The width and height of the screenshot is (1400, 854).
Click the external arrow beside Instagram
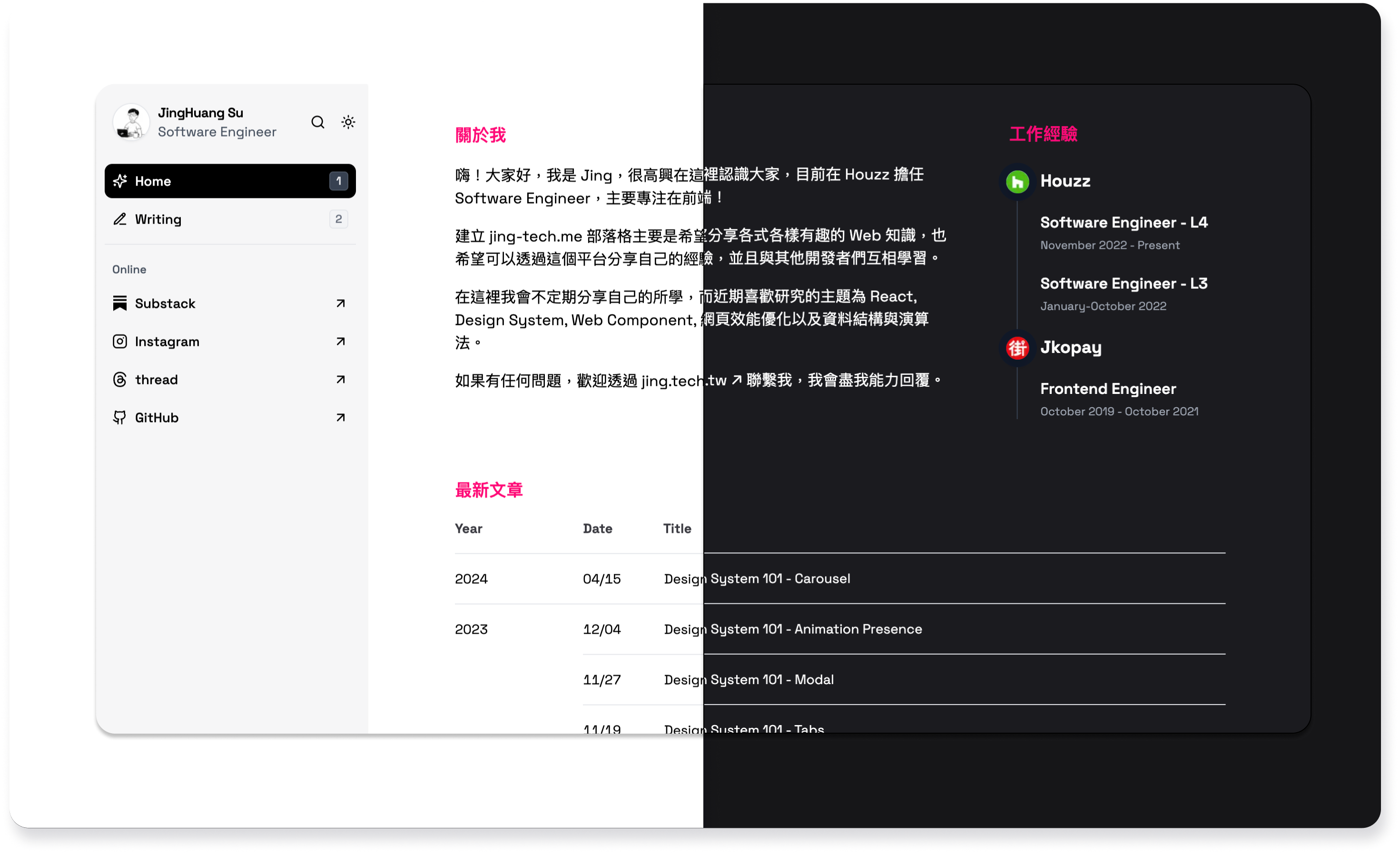340,342
